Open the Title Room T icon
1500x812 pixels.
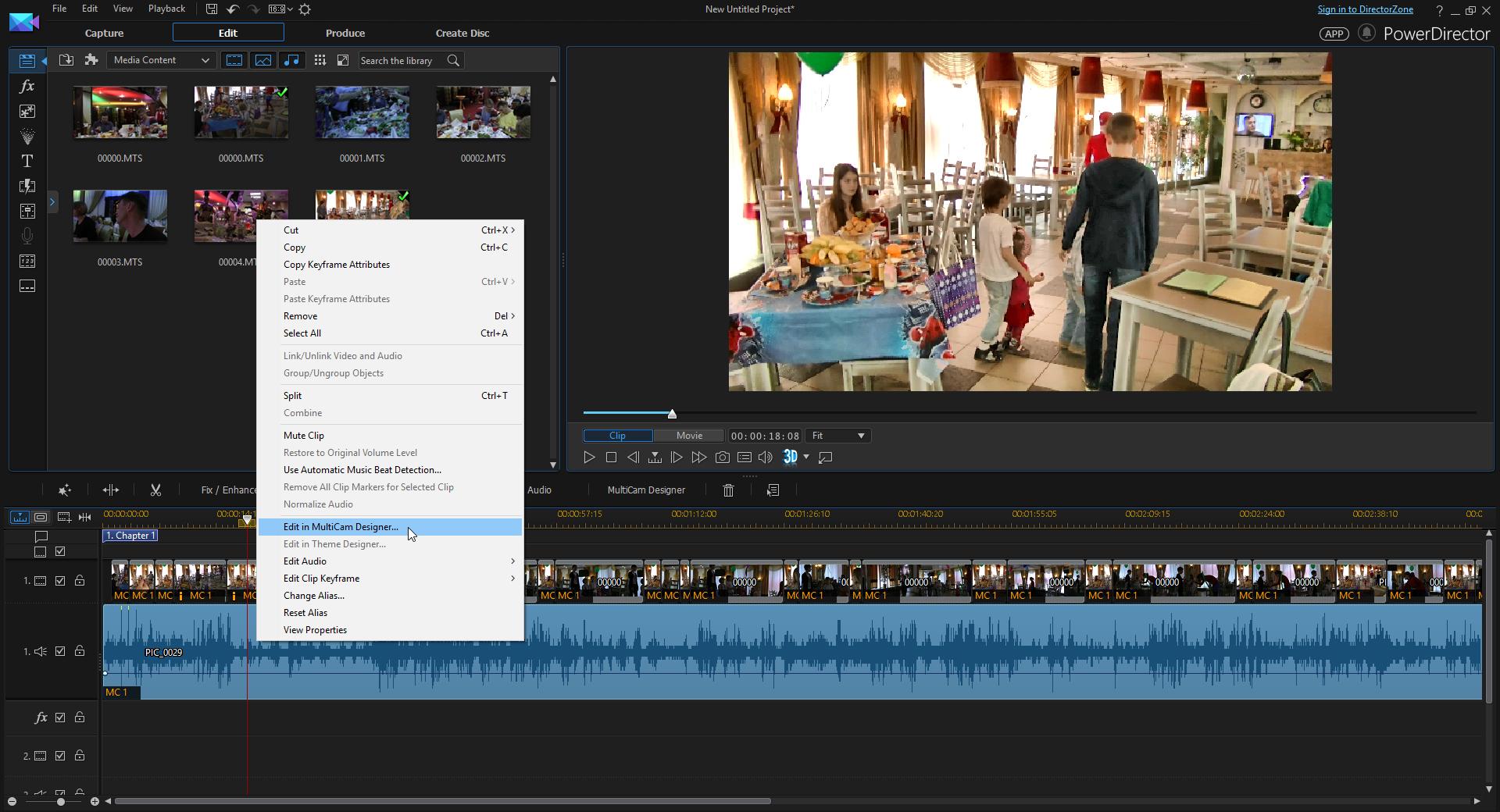pyautogui.click(x=27, y=162)
